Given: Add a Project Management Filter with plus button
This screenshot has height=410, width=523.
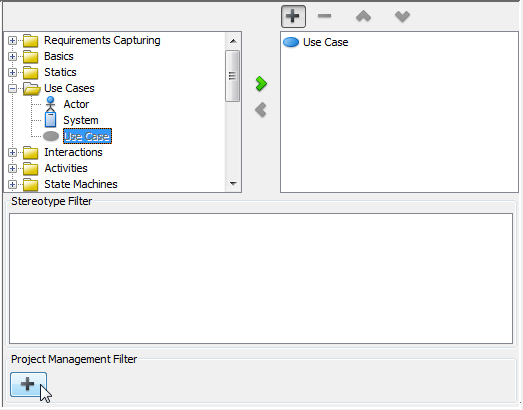Looking at the screenshot, I should 28,384.
